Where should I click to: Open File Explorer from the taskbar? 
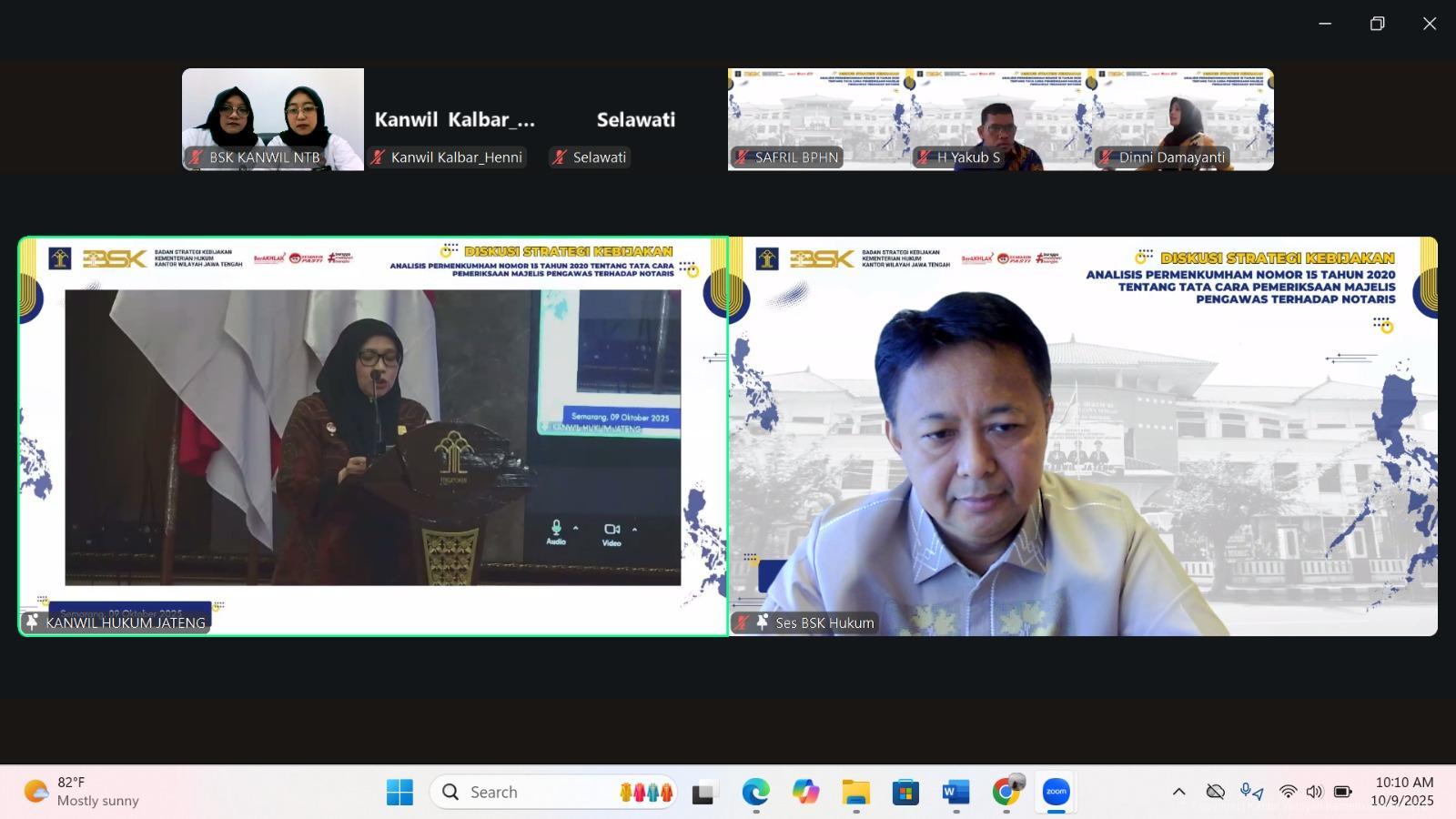pos(855,792)
